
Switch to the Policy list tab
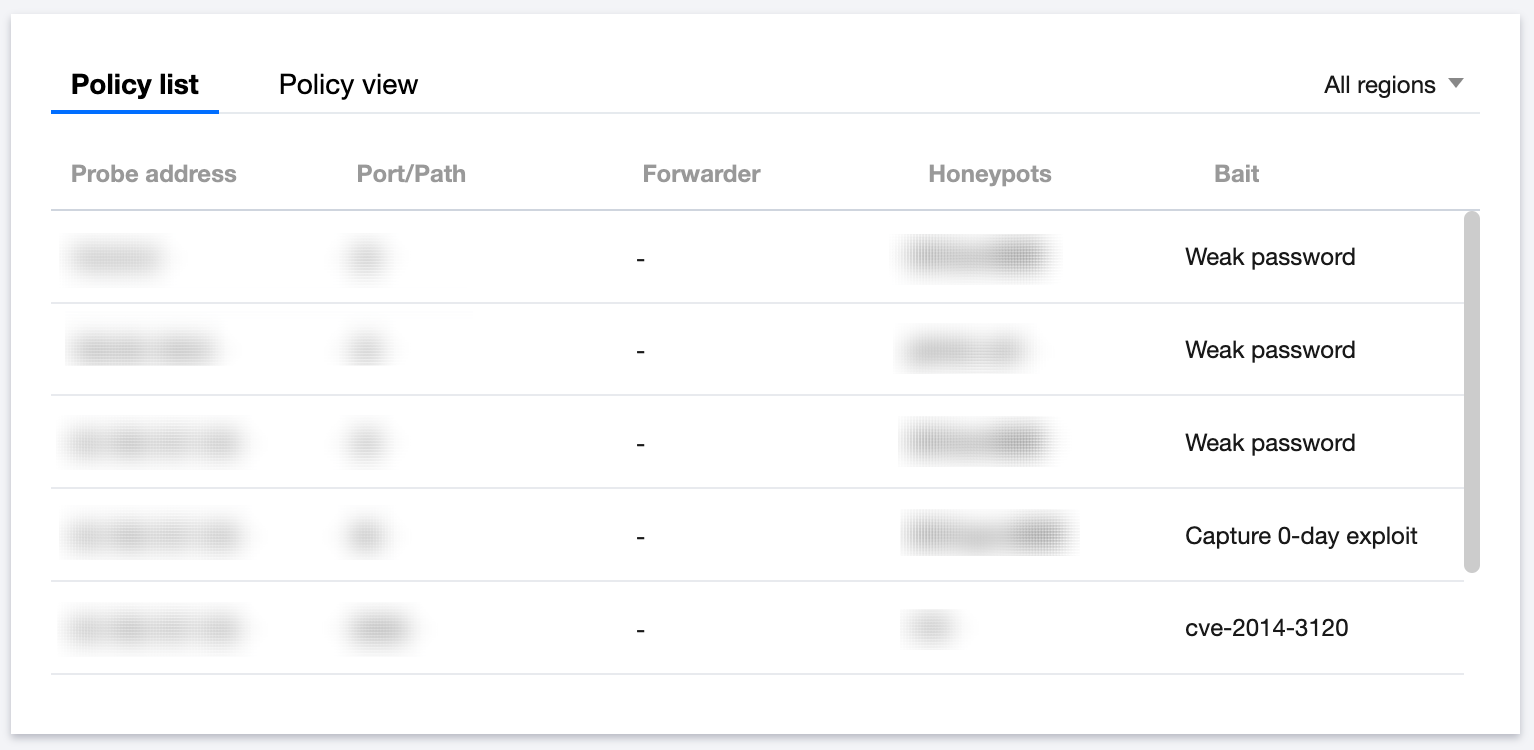click(135, 85)
